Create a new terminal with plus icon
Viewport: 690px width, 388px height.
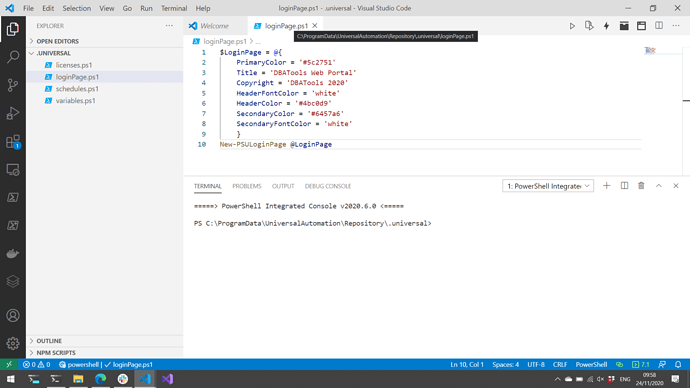click(x=606, y=186)
